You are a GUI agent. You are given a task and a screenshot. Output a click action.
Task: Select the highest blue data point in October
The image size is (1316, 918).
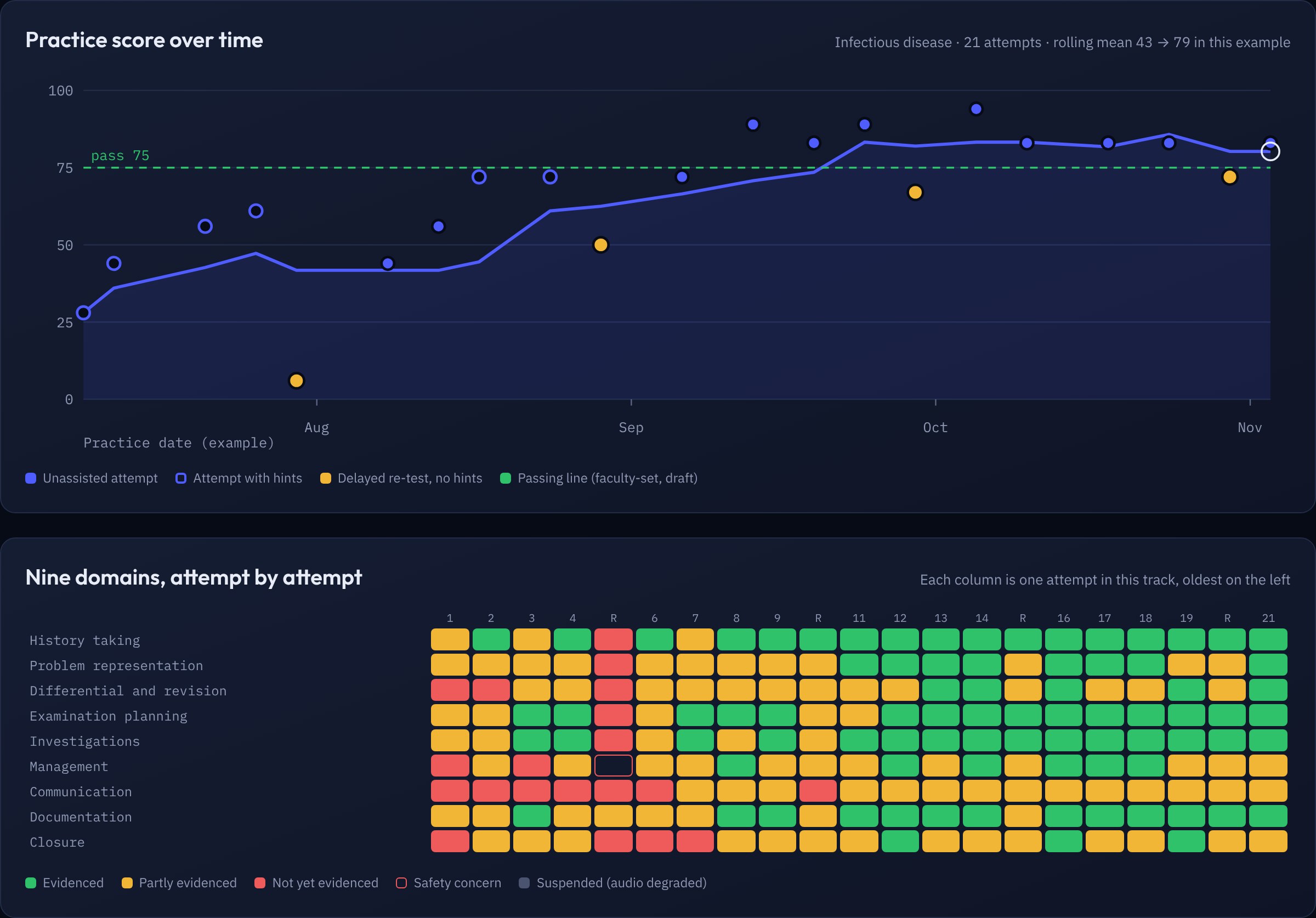point(976,109)
